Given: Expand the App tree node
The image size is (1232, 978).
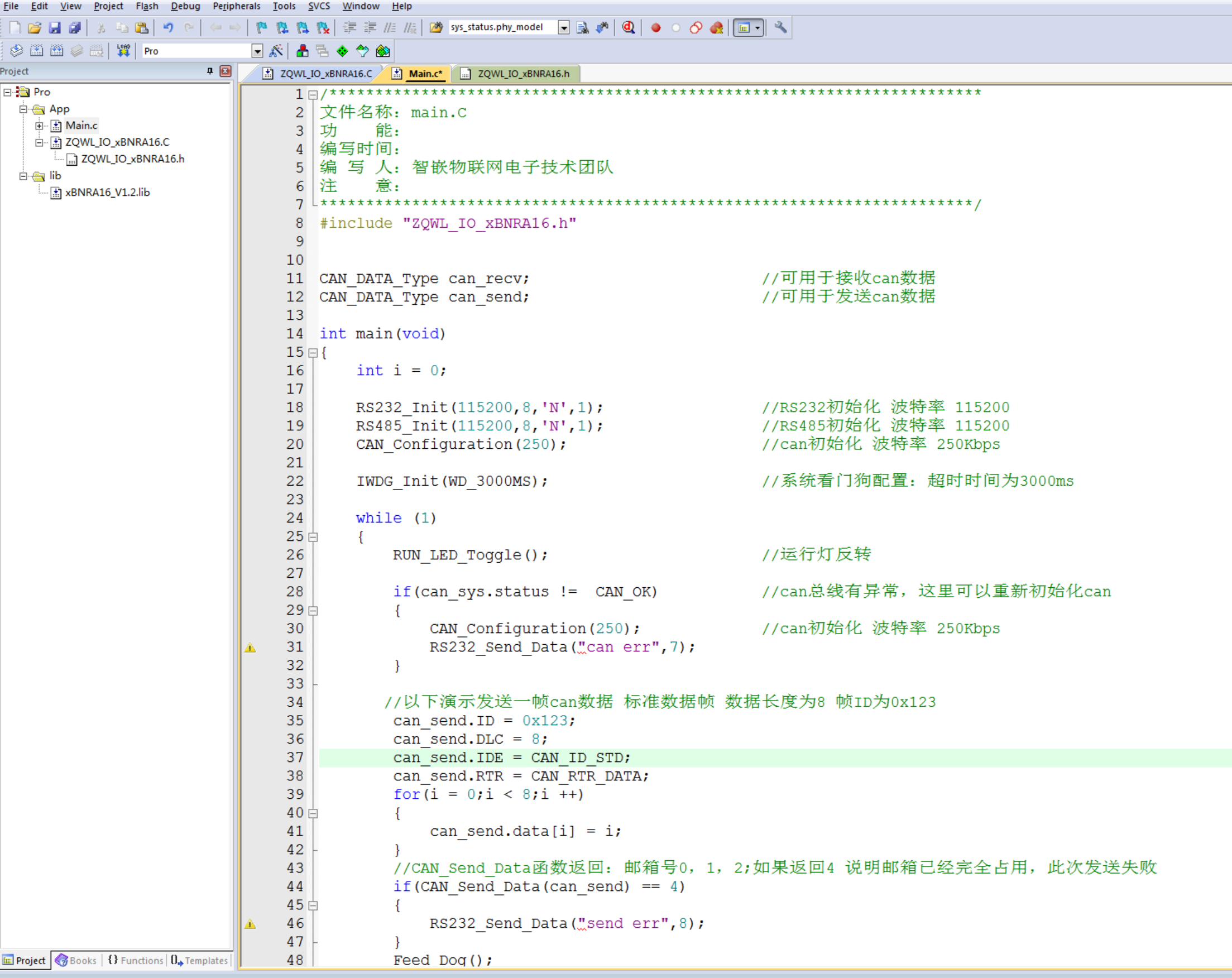Looking at the screenshot, I should tap(22, 109).
